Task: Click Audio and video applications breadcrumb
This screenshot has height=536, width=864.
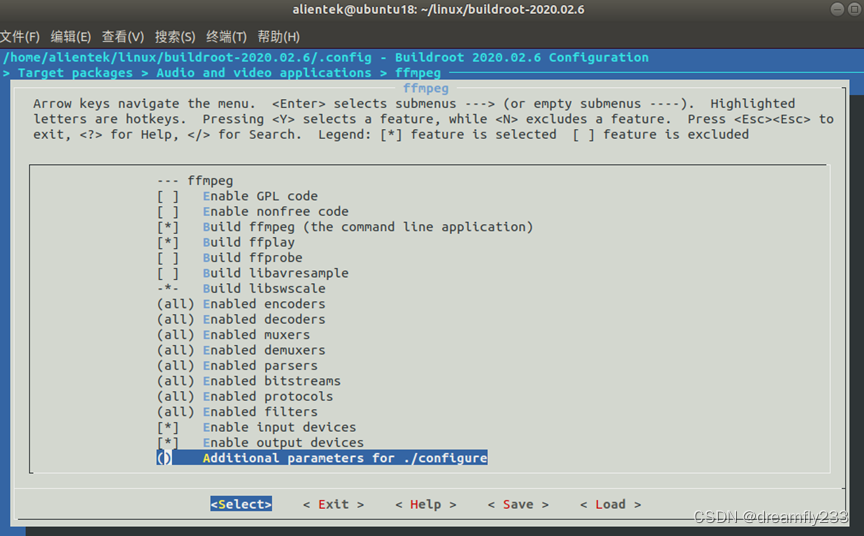Action: tap(264, 73)
